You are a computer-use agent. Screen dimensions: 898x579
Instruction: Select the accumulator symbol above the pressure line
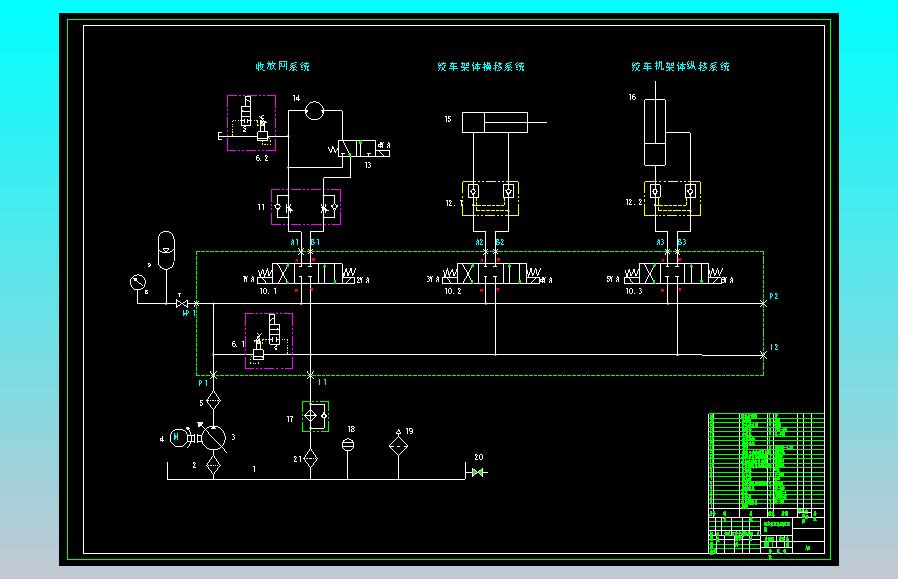click(166, 250)
